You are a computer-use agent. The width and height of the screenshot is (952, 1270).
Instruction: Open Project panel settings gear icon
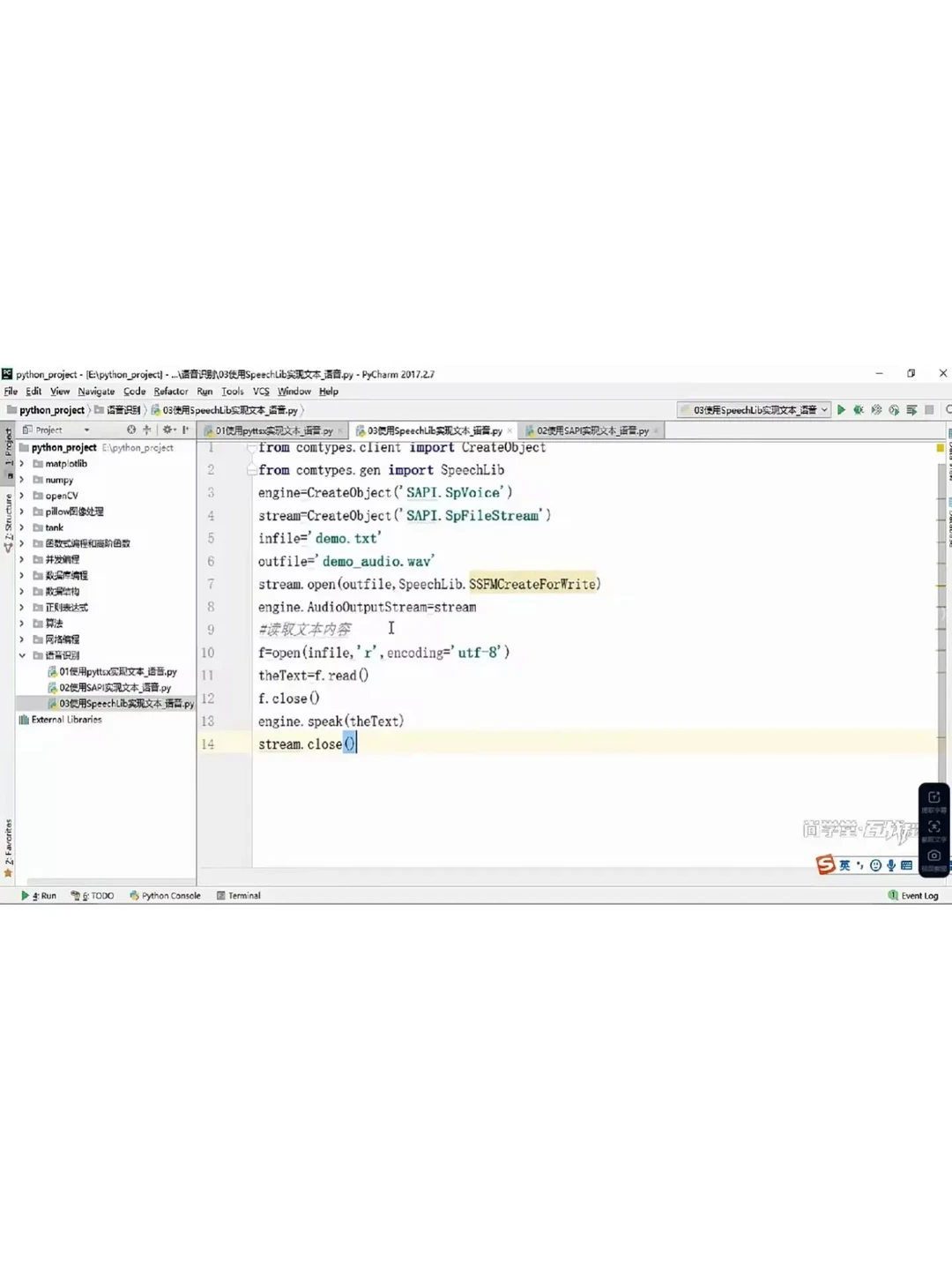coord(167,430)
